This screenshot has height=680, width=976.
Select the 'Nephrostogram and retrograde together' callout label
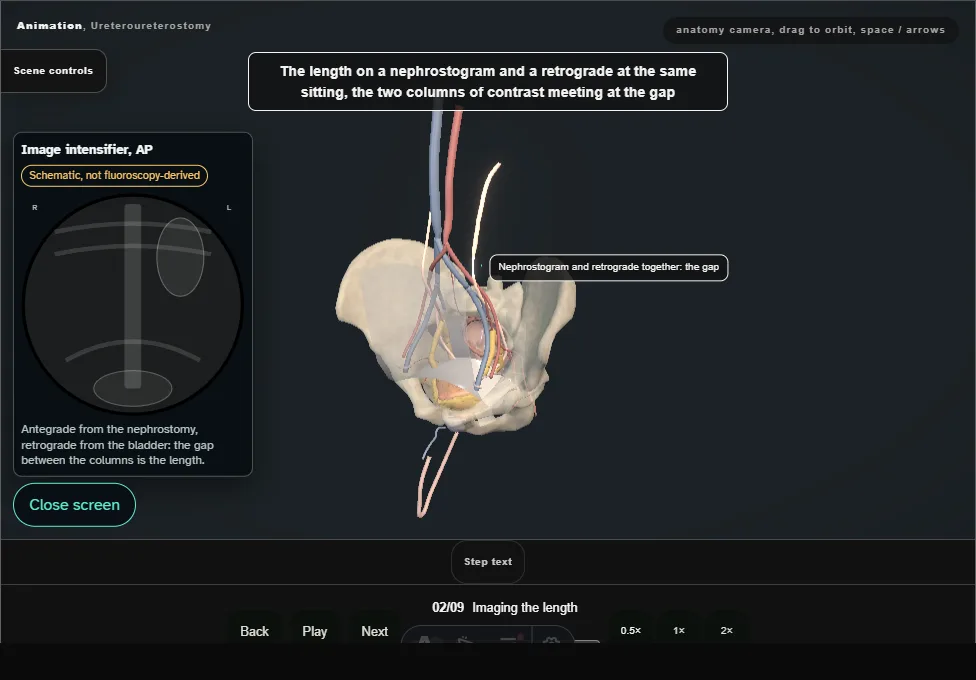609,267
